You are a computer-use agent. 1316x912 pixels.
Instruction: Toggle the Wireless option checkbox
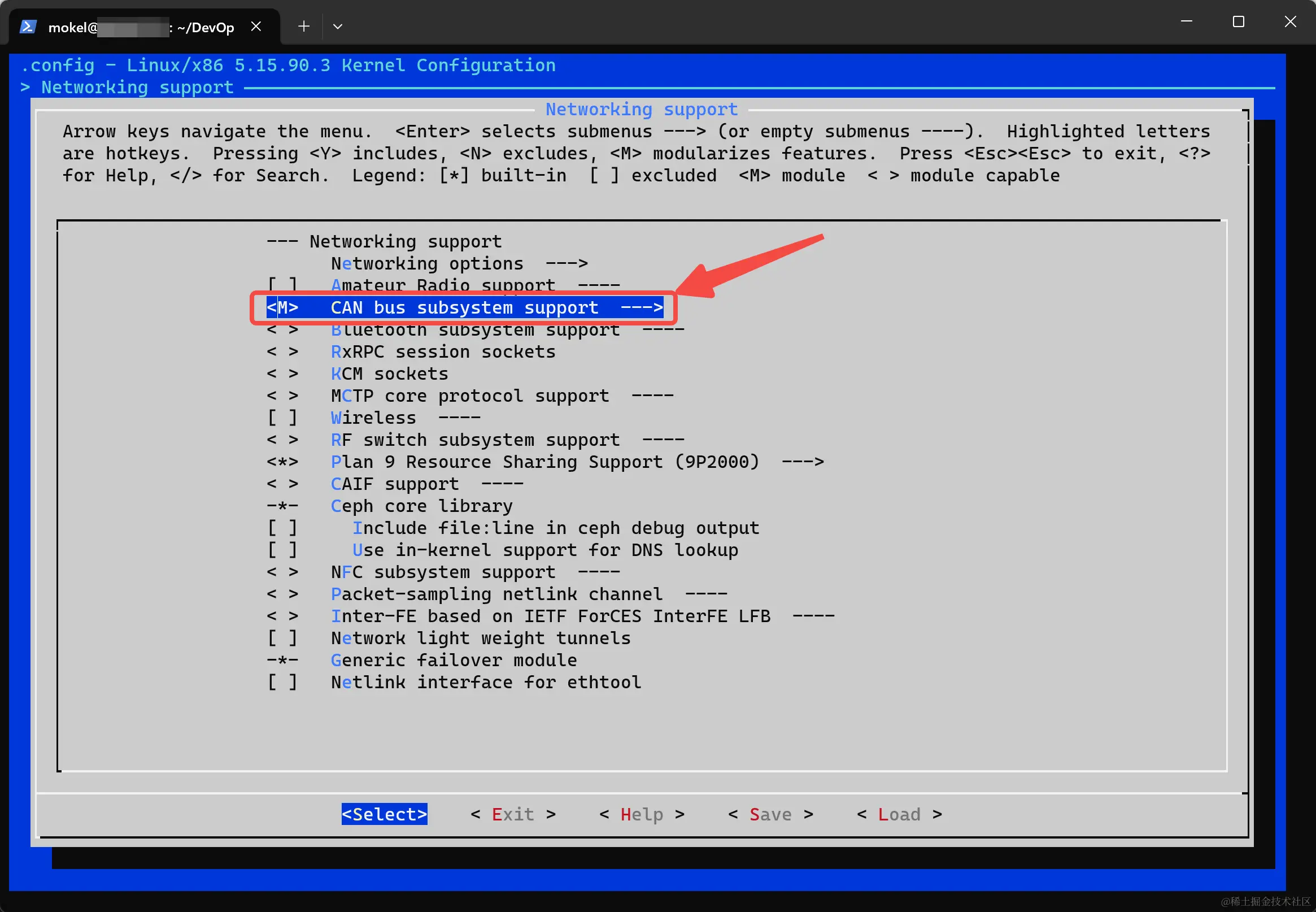click(x=282, y=418)
